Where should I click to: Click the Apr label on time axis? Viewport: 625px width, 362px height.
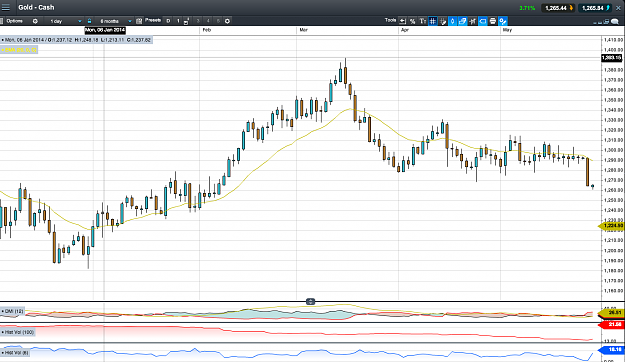click(x=405, y=30)
